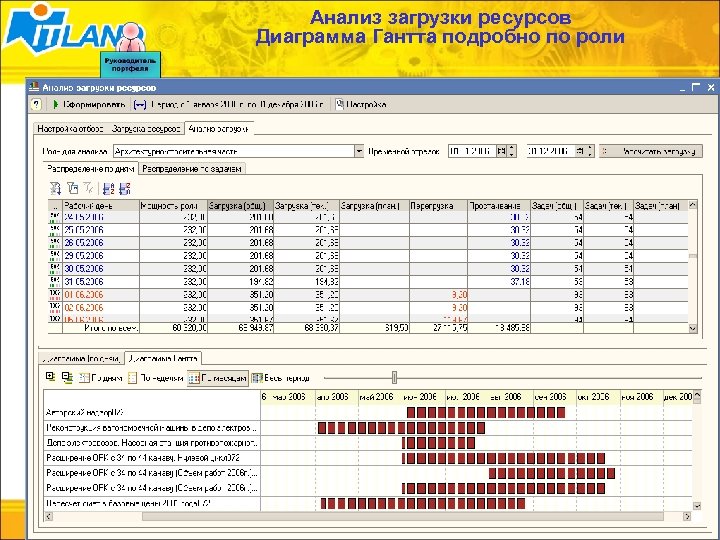Click the 1C icon in window title bar
This screenshot has height=540, width=720.
[34, 87]
